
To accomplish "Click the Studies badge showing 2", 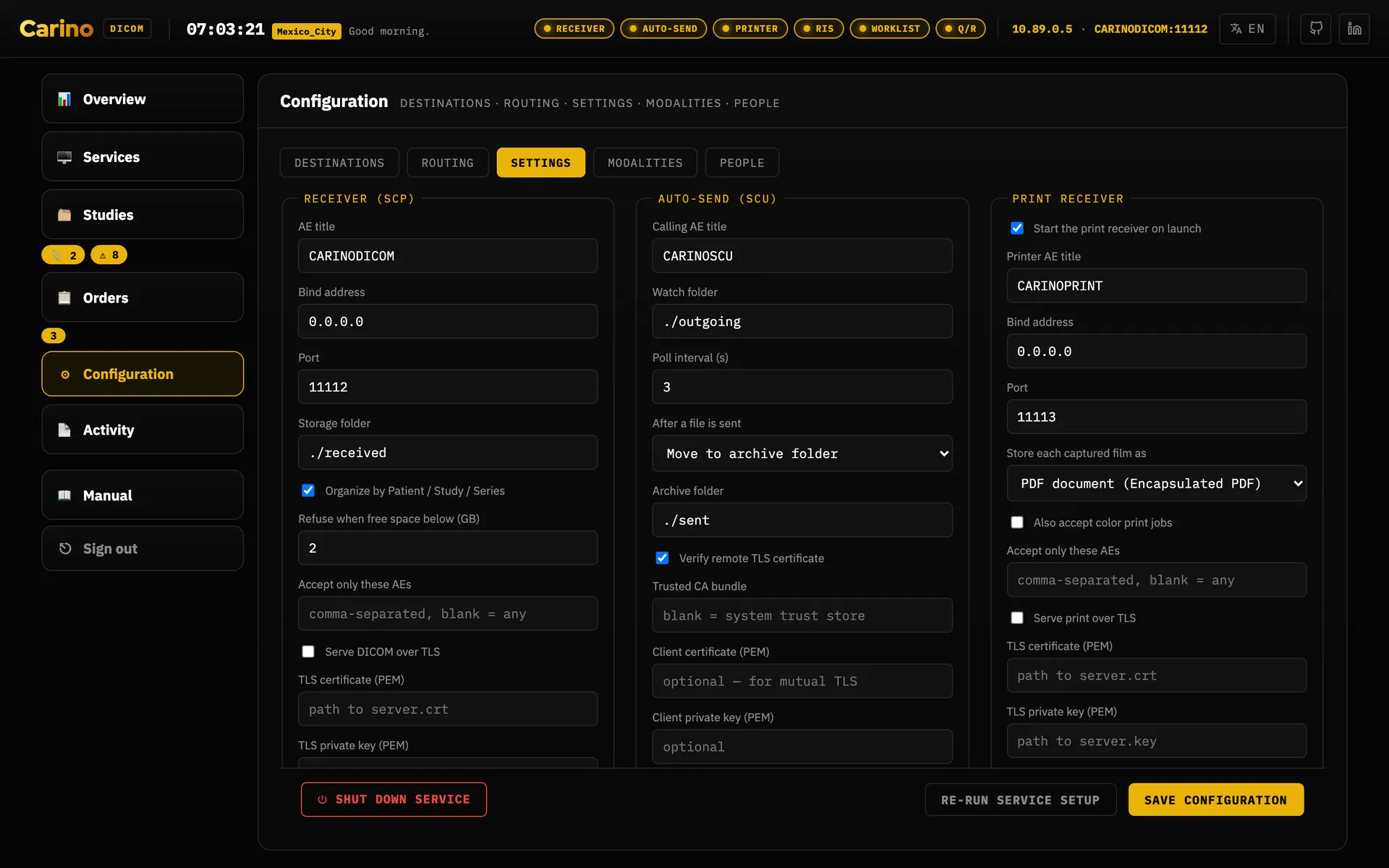I will coord(64,255).
